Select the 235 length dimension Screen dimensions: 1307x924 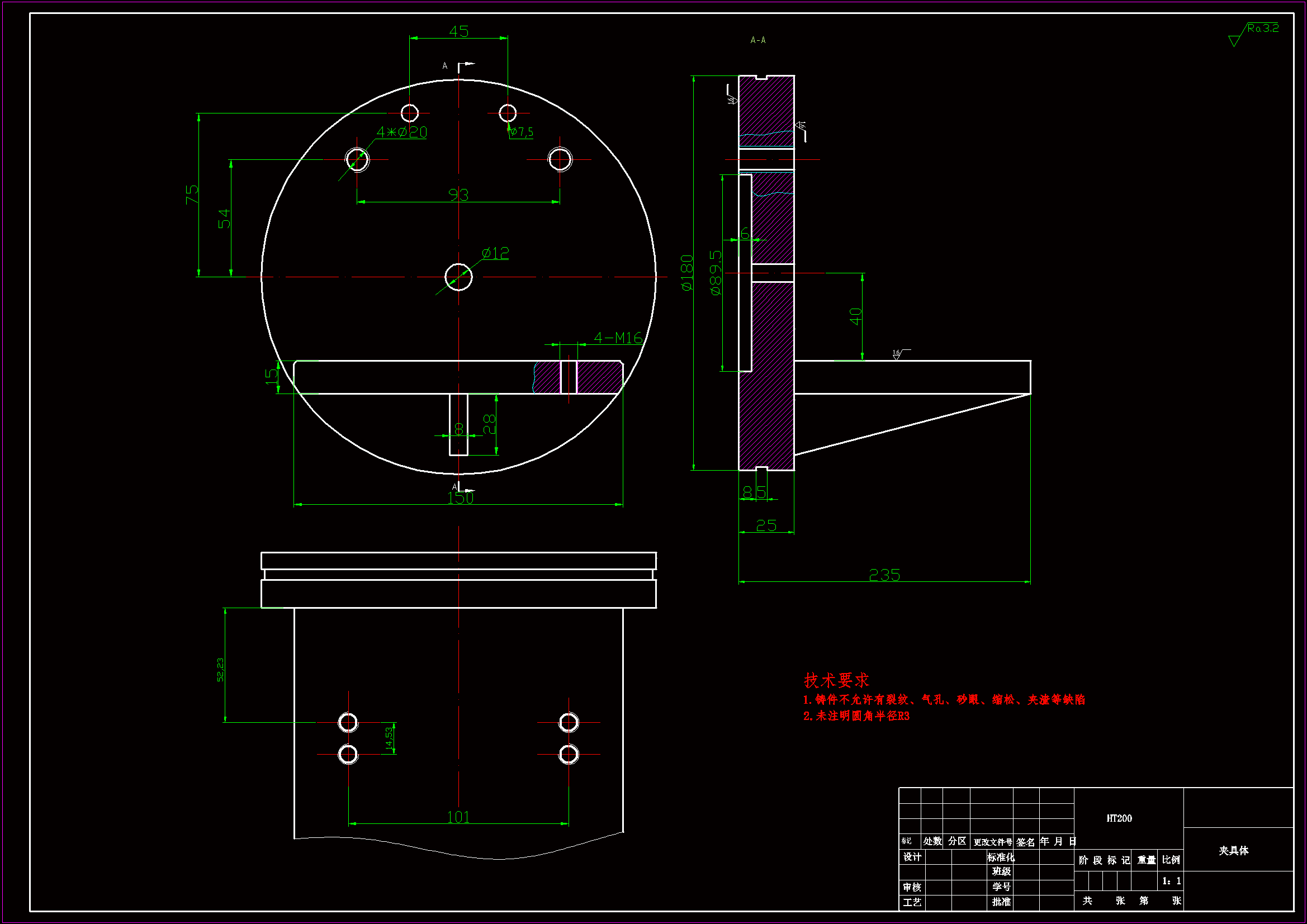884,575
